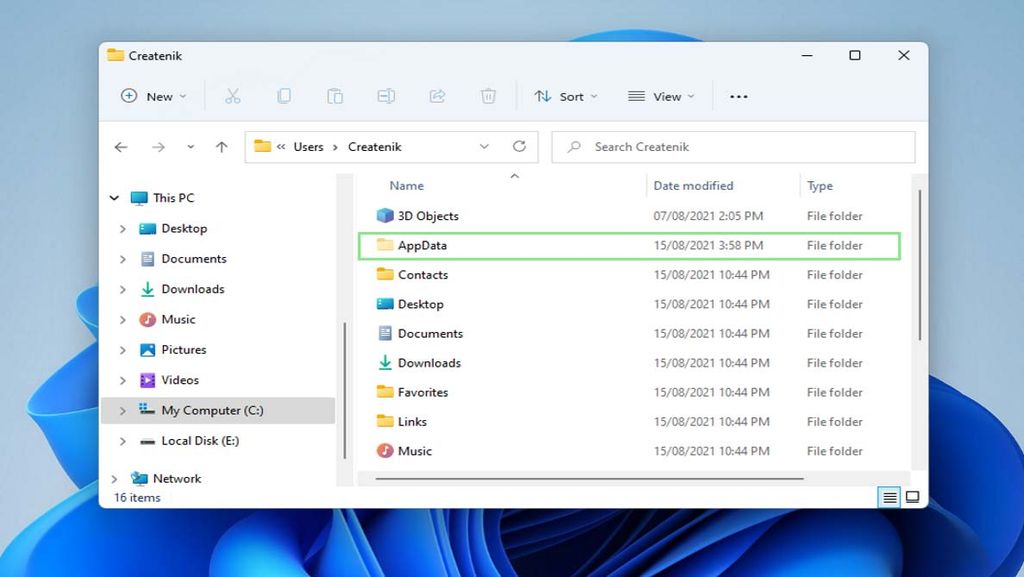Toggle the Name column sort order
This screenshot has width=1024, height=577.
tap(406, 185)
